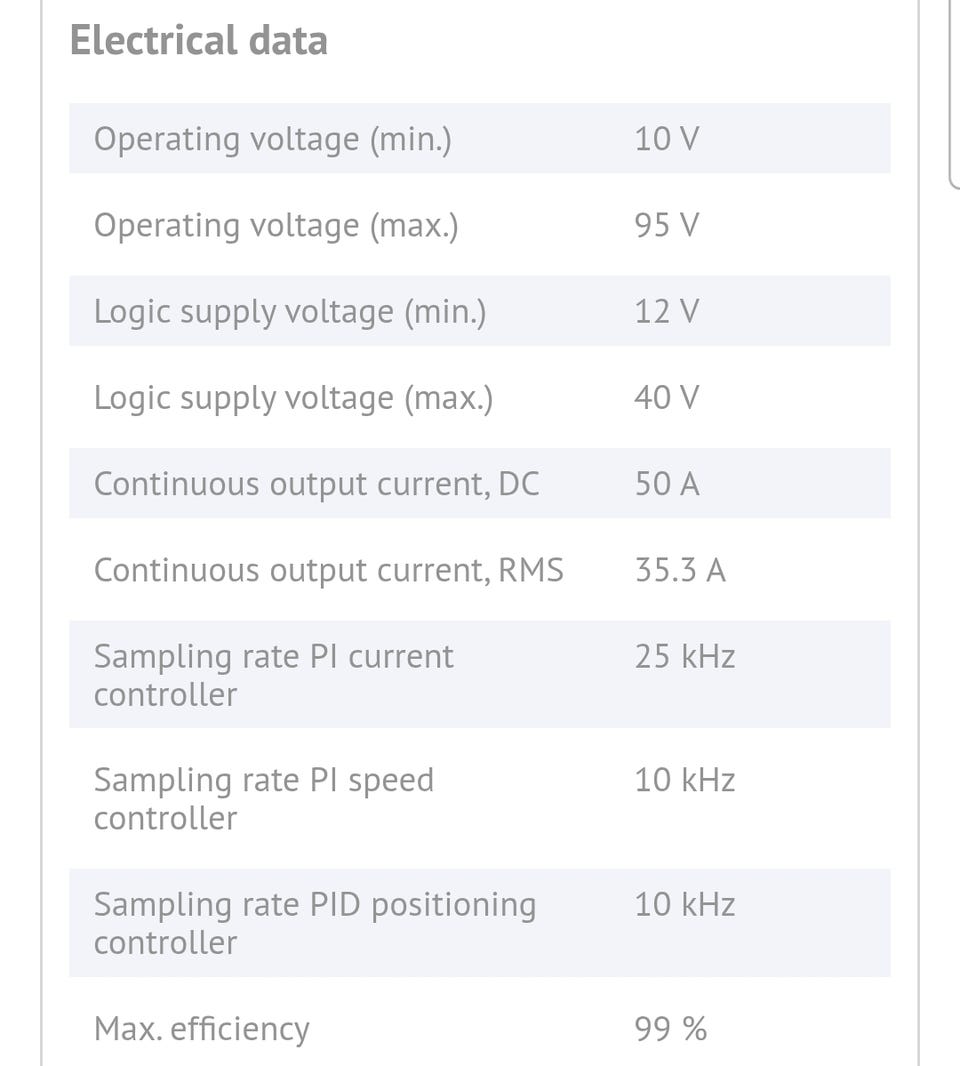Viewport: 960px width, 1066px height.
Task: Click the 99 % efficiency value
Action: 670,1029
